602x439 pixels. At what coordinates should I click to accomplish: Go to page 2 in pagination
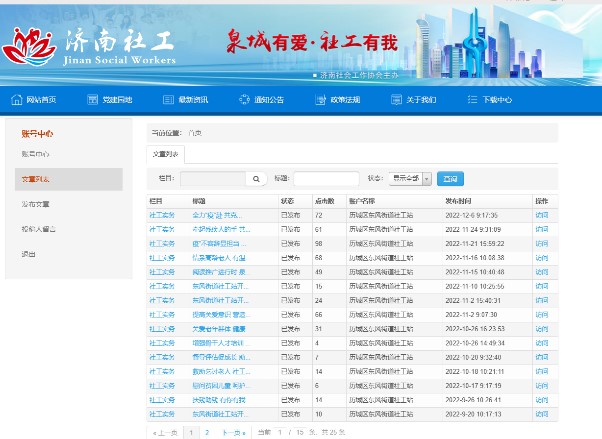coord(206,432)
